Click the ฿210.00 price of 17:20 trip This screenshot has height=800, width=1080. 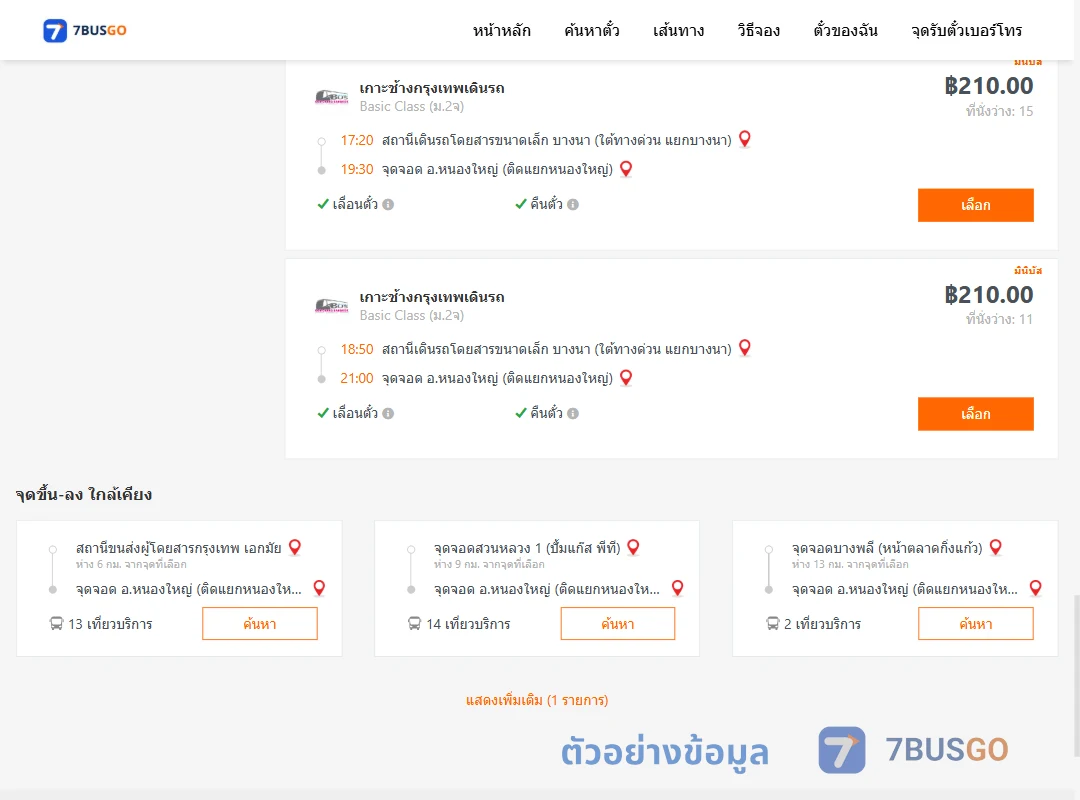click(988, 86)
